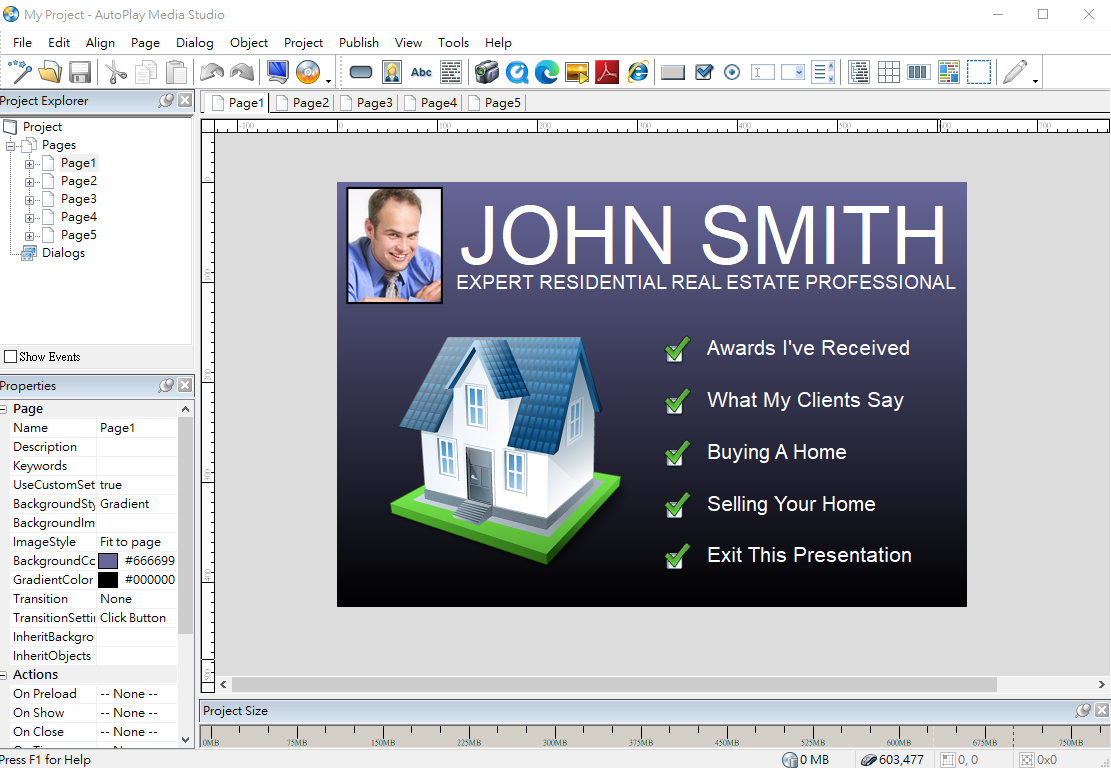Click the Undo arrow icon
The width and height of the screenshot is (1111, 768).
(212, 72)
